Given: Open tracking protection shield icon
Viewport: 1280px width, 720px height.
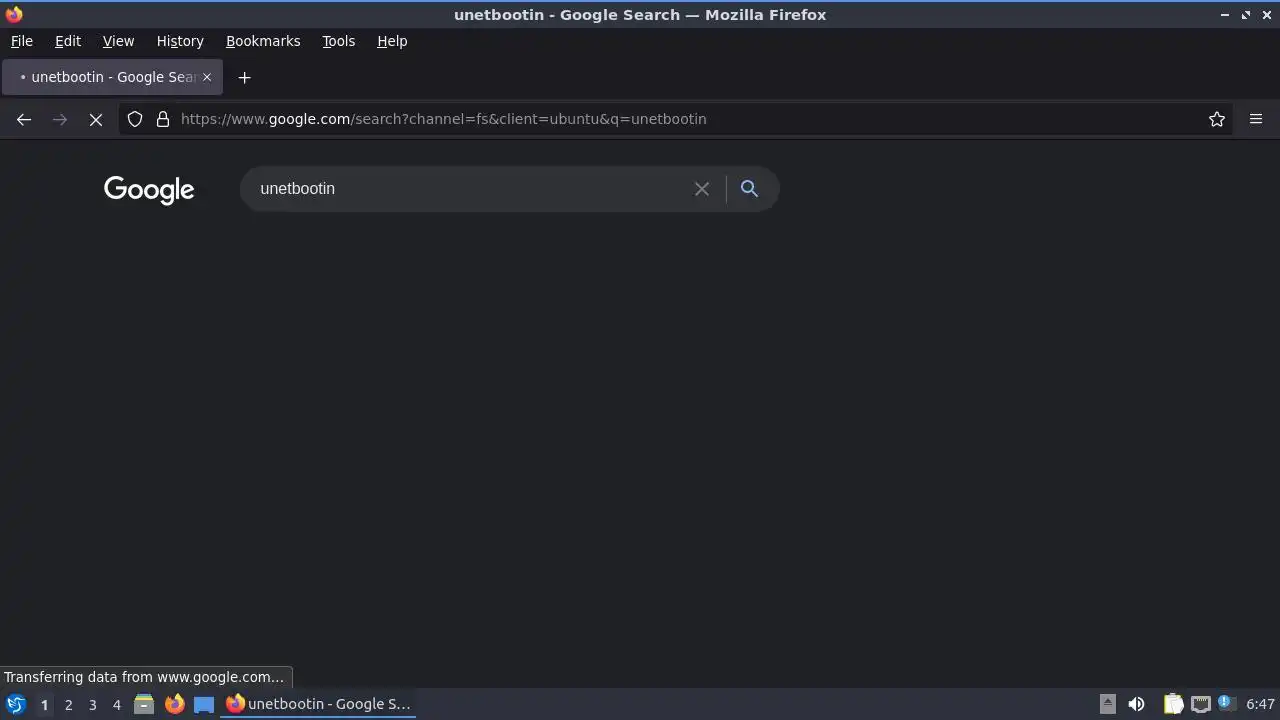Looking at the screenshot, I should 135,119.
